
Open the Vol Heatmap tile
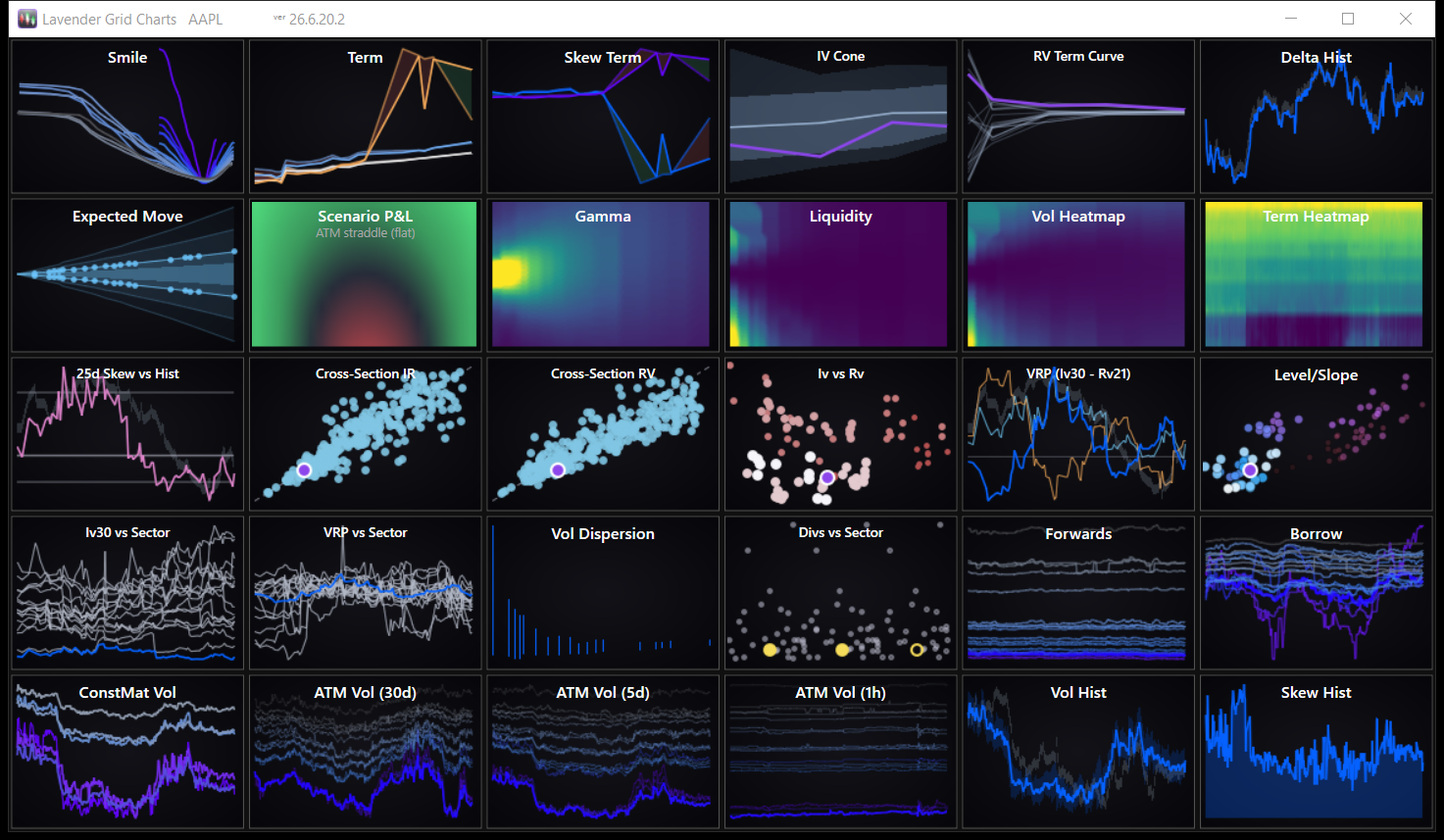1078,275
